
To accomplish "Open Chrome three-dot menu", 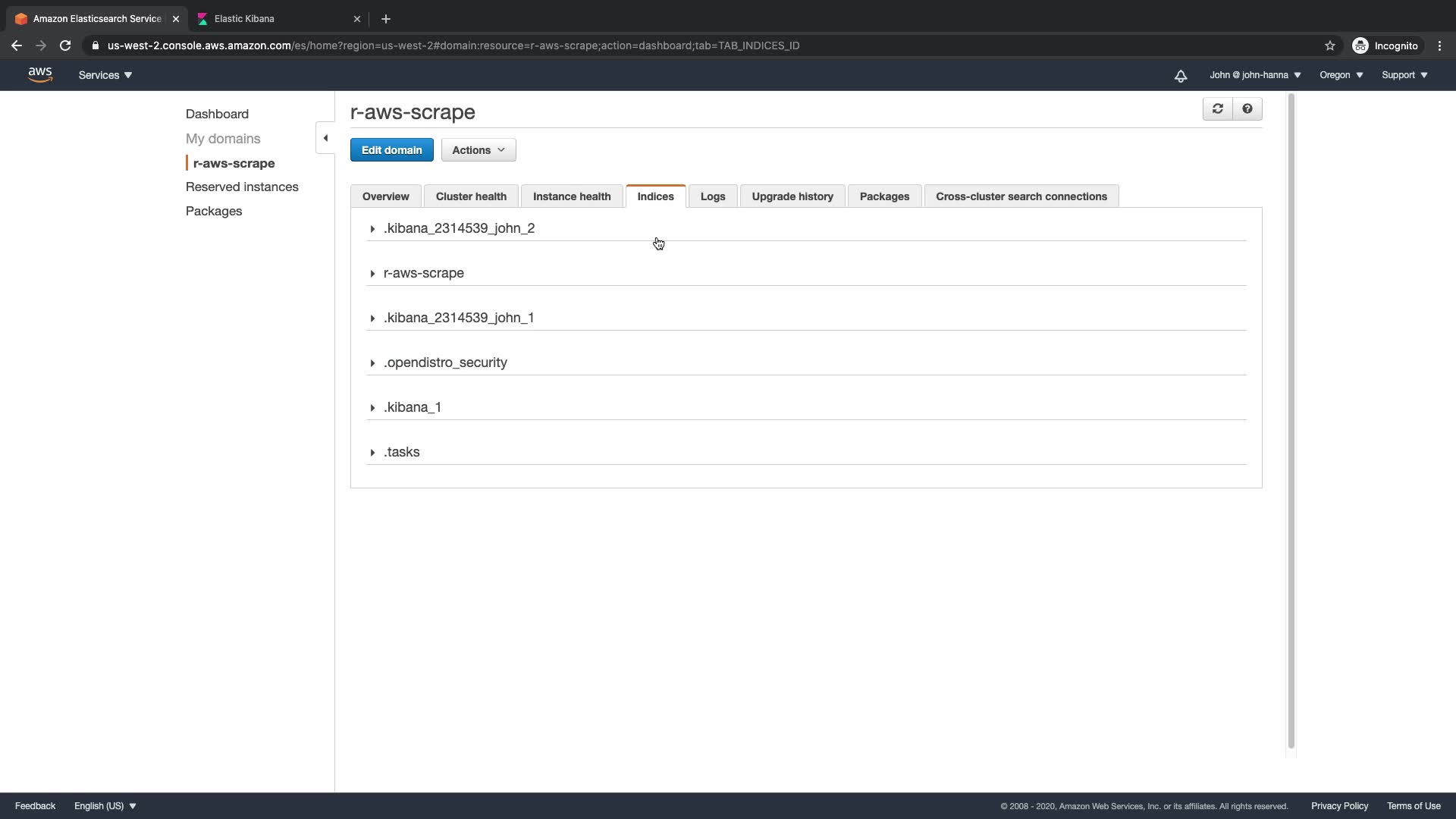I will coord(1439,45).
